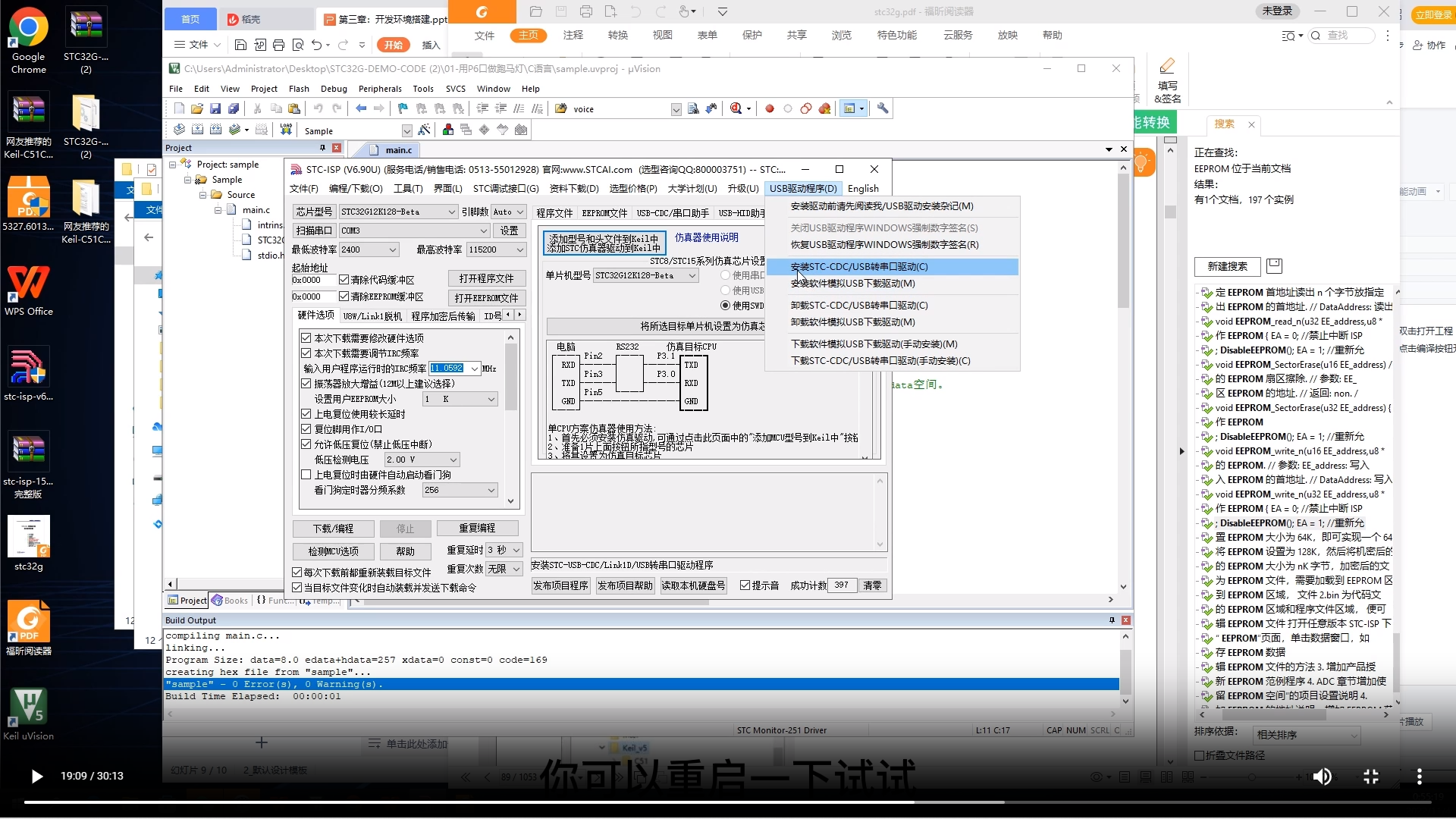The height and width of the screenshot is (819, 1456).
Task: Collapse Source group in project tree
Action: pos(203,195)
